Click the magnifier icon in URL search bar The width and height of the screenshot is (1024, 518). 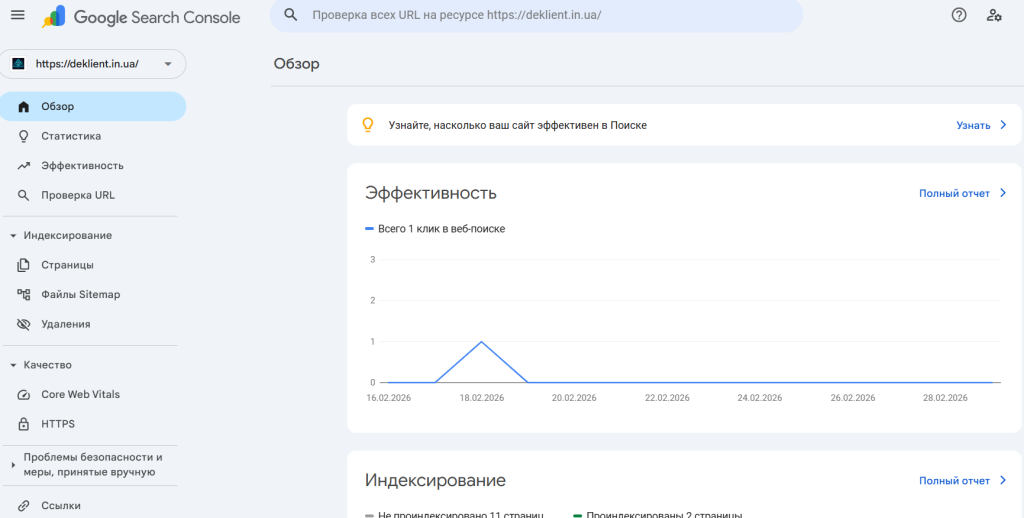(x=291, y=15)
